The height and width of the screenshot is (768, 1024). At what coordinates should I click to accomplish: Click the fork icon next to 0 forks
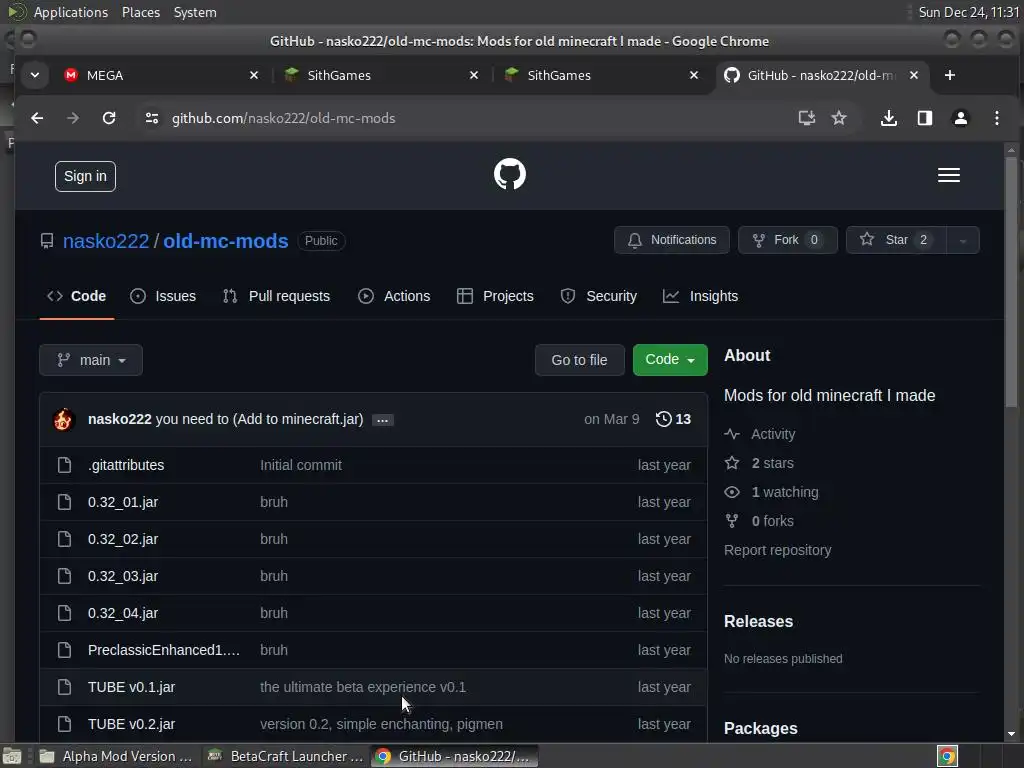pos(732,521)
